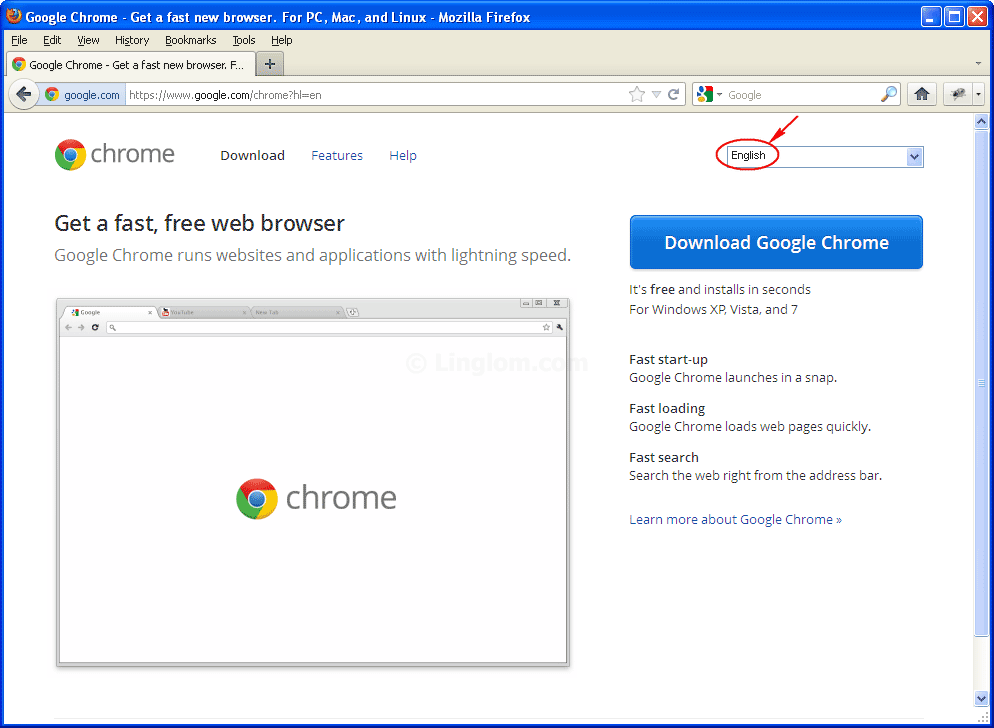Open the Help menu in menu bar
This screenshot has height=728, width=994.
pos(281,40)
